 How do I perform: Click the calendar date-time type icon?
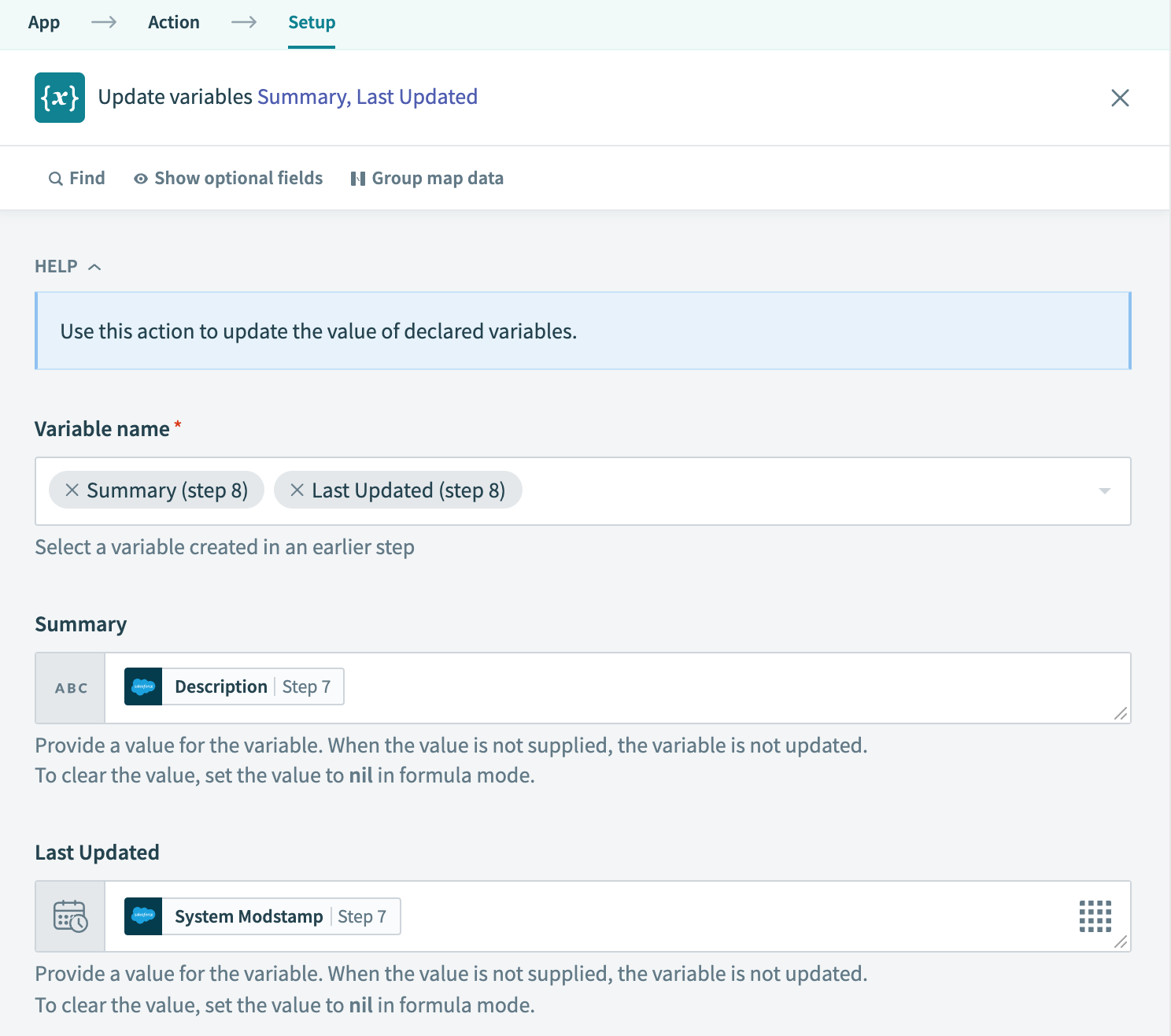(71, 916)
